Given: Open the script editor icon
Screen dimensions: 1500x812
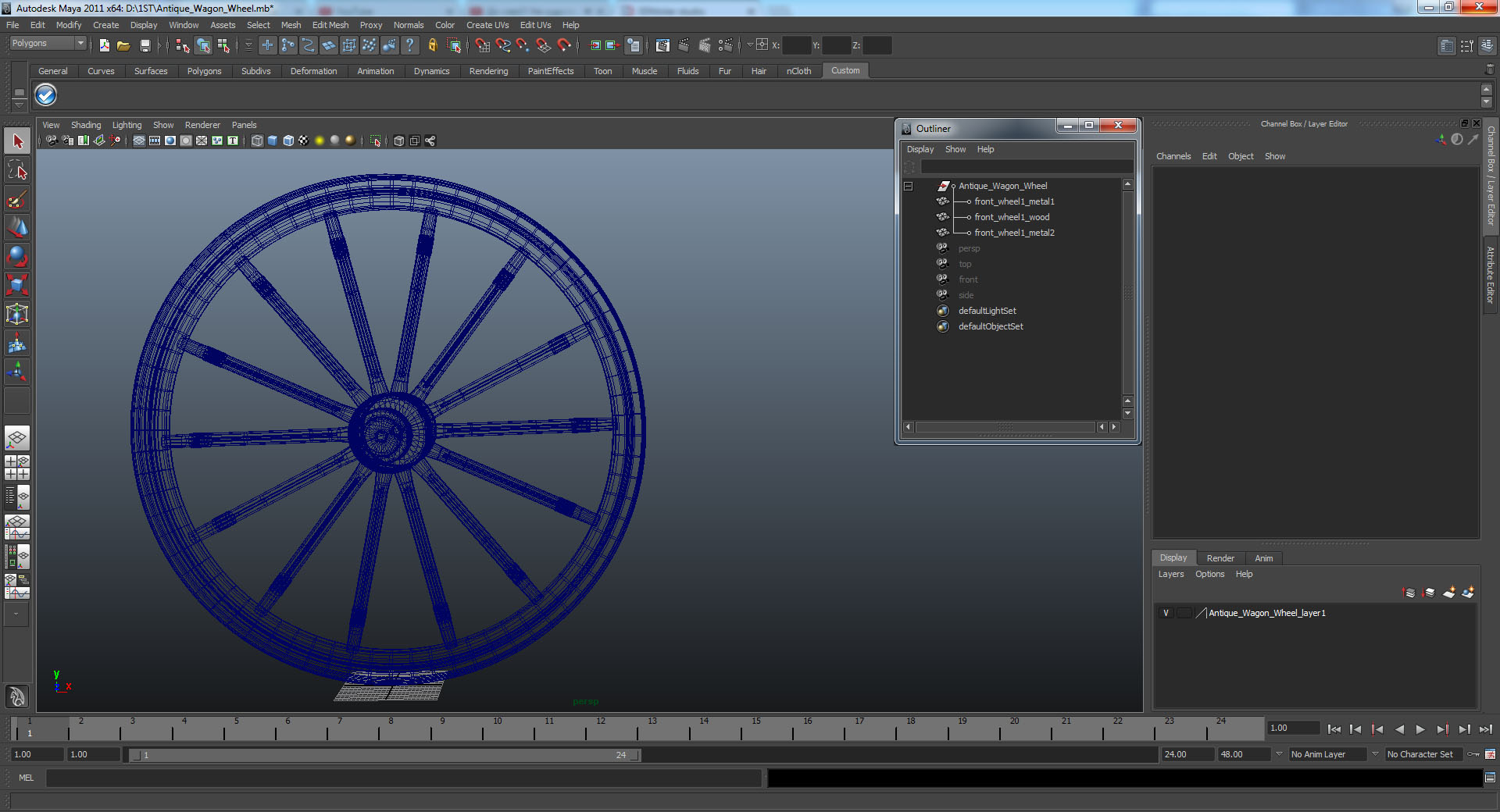Looking at the screenshot, I should click(x=1490, y=778).
